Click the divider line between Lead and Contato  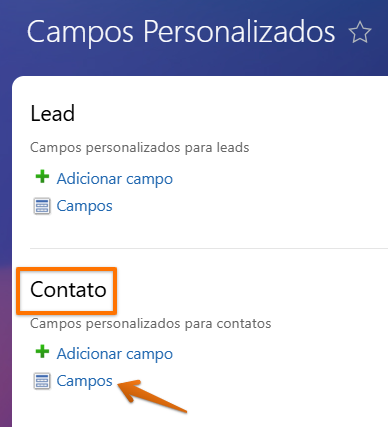click(x=209, y=248)
